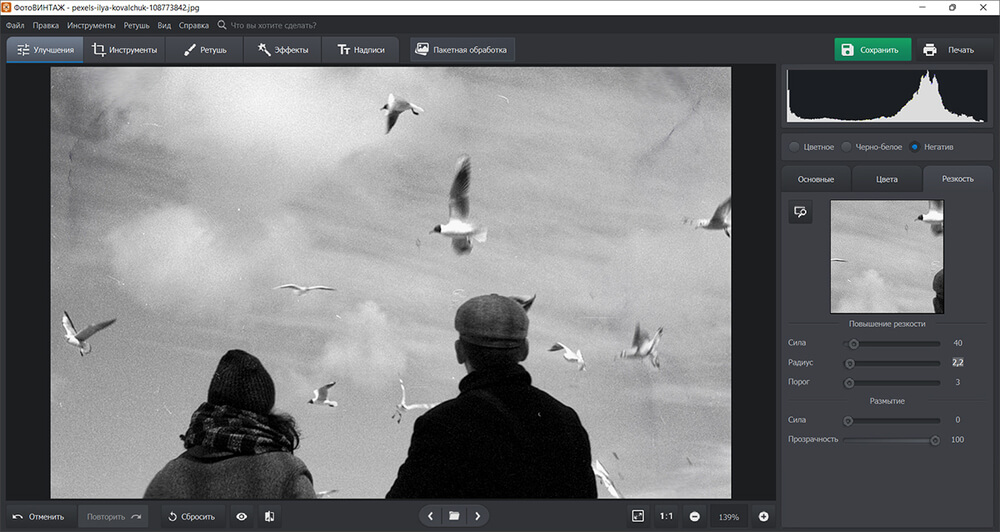Go to the next photo arrow
The height and width of the screenshot is (532, 1000).
click(x=478, y=516)
